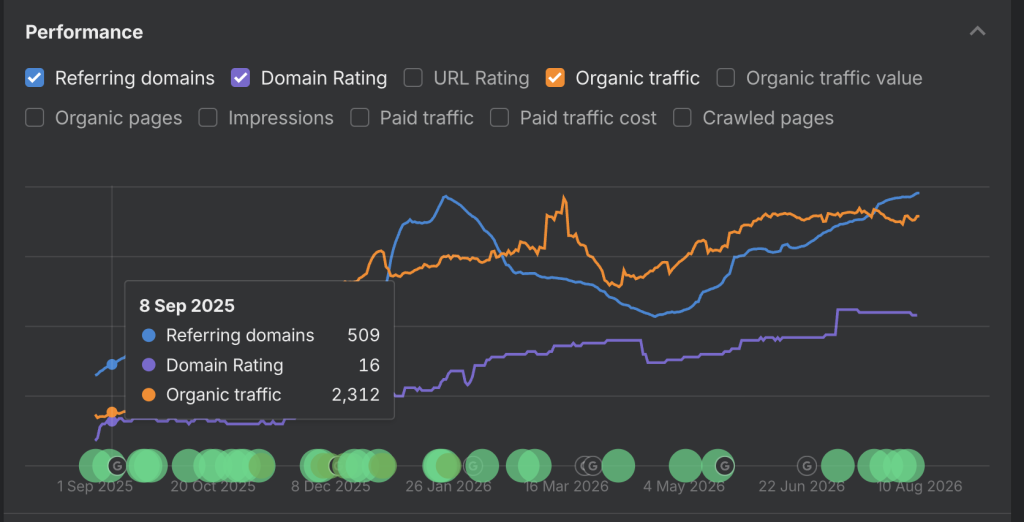The image size is (1024, 522).
Task: Click green event circle right of 16 Mar 2026 Google markers
Action: 618,466
